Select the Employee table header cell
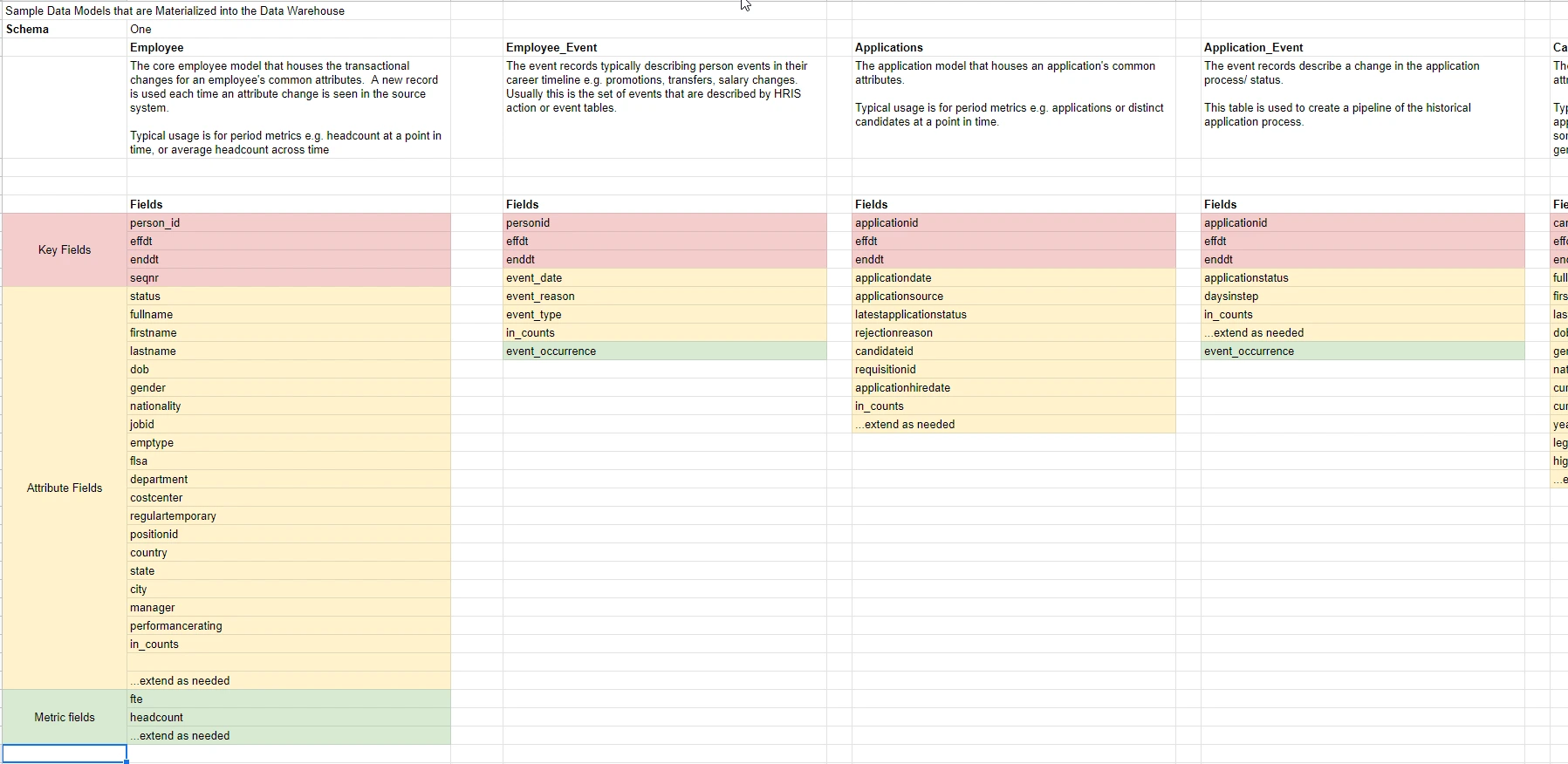Screen dimensions: 1568x764 pyautogui.click(x=289, y=47)
